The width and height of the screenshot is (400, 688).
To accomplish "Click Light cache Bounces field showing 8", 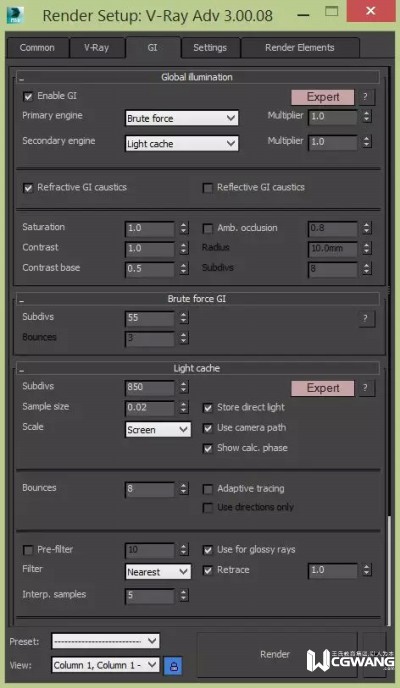I will 150,489.
